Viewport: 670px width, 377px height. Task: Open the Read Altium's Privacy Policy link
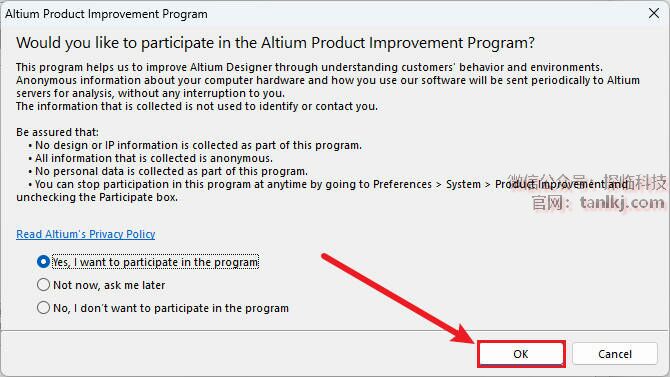(x=85, y=234)
